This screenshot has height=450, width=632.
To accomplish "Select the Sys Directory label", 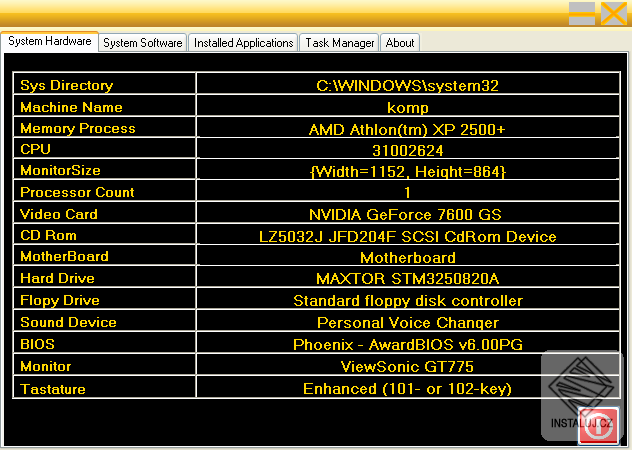I will tap(67, 85).
